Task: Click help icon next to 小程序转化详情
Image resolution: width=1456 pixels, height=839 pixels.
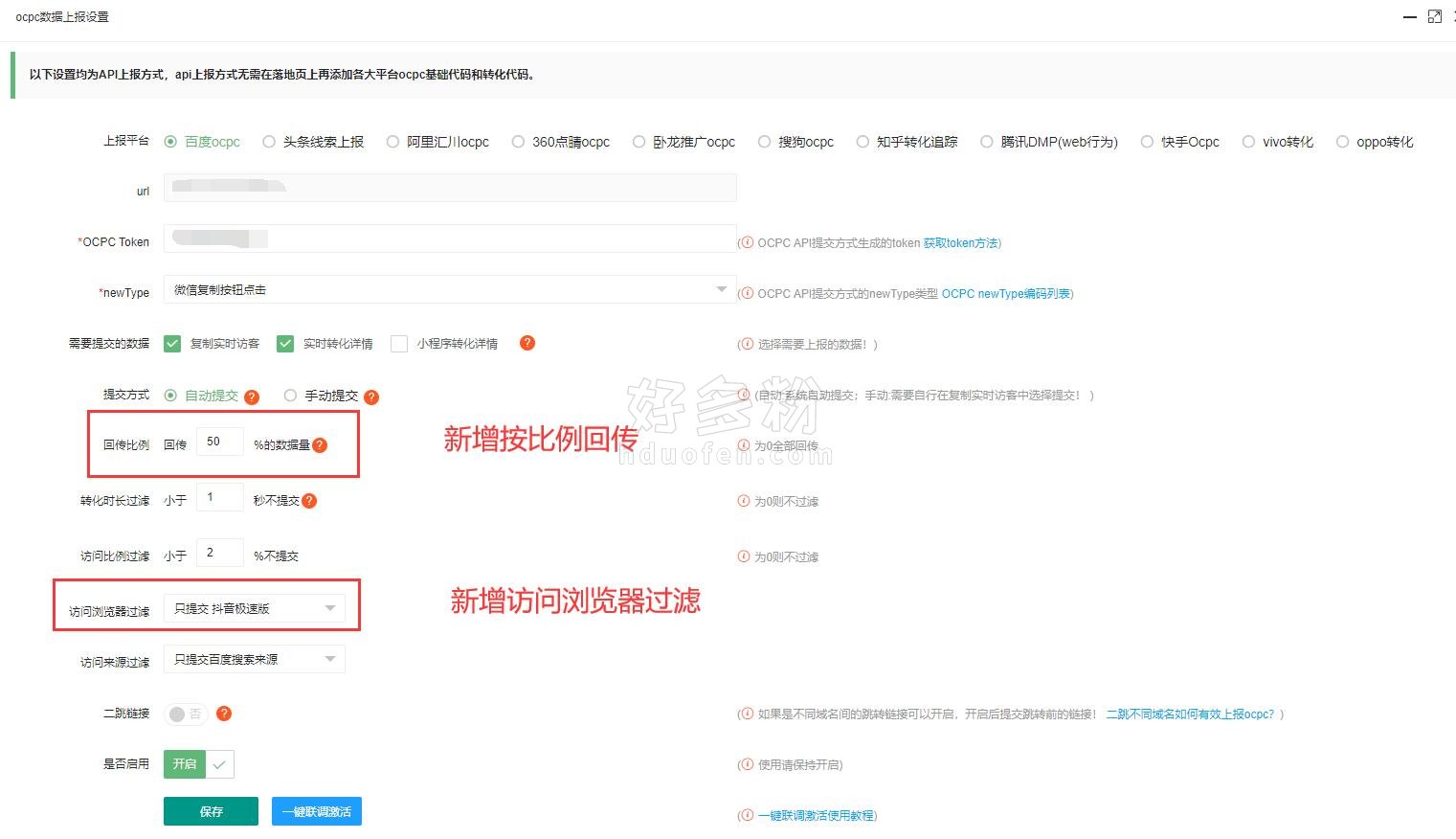Action: [526, 343]
